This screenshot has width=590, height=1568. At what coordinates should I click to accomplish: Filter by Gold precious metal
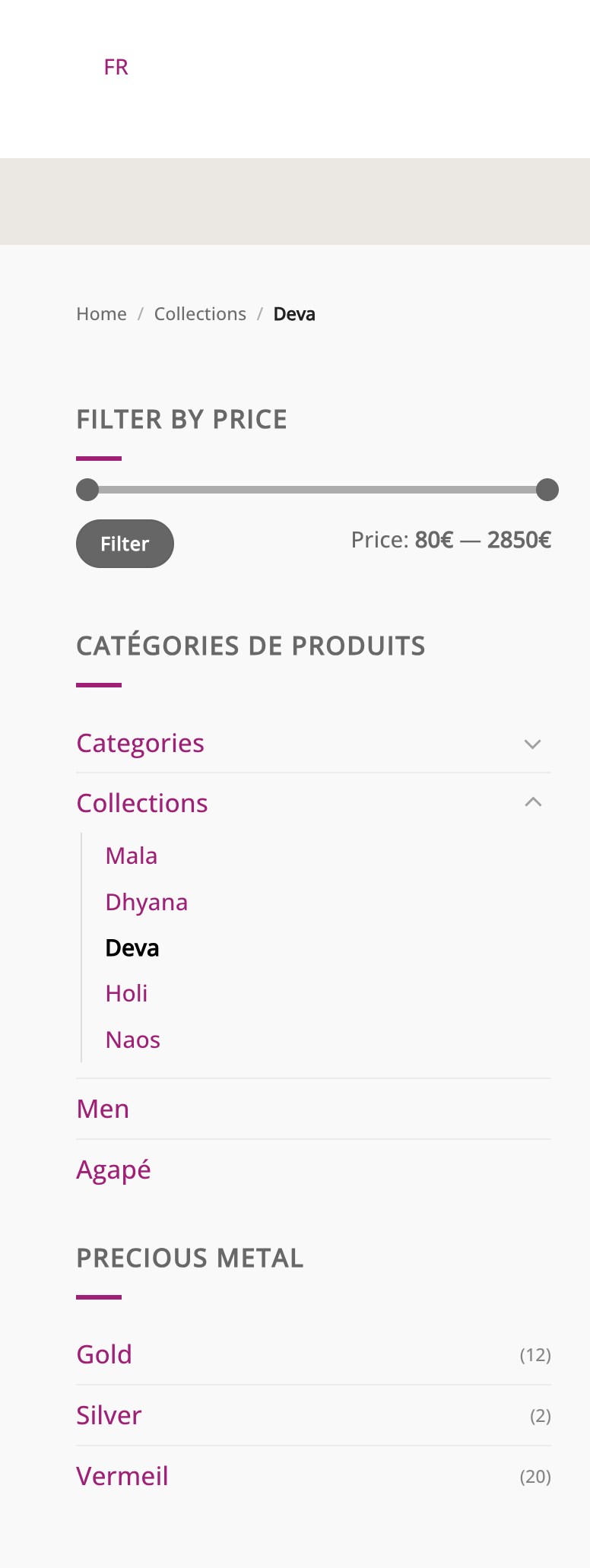coord(104,1354)
